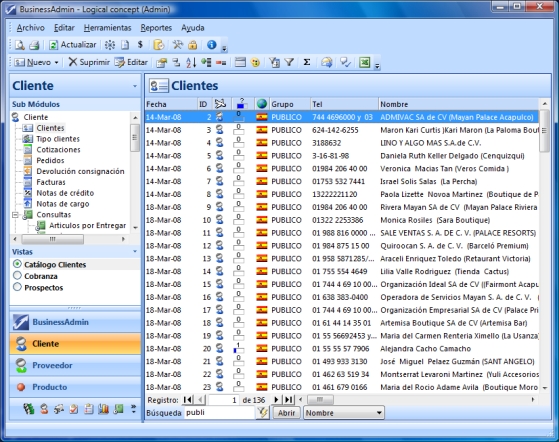Click the dollar sign toolbar icon
Screen dimensions: 559x442
(x=140, y=45)
